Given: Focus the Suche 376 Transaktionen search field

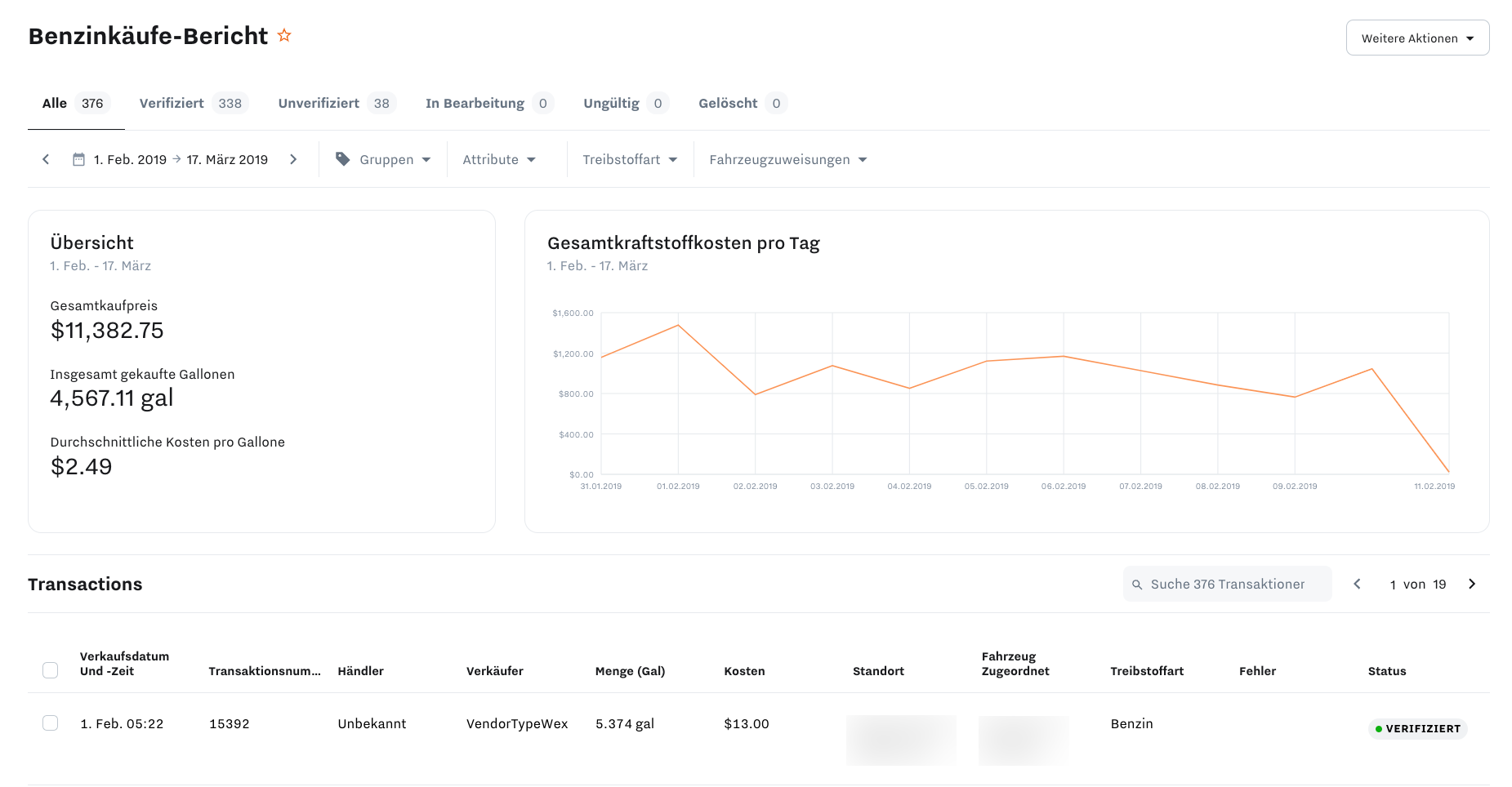Looking at the screenshot, I should click(1227, 584).
